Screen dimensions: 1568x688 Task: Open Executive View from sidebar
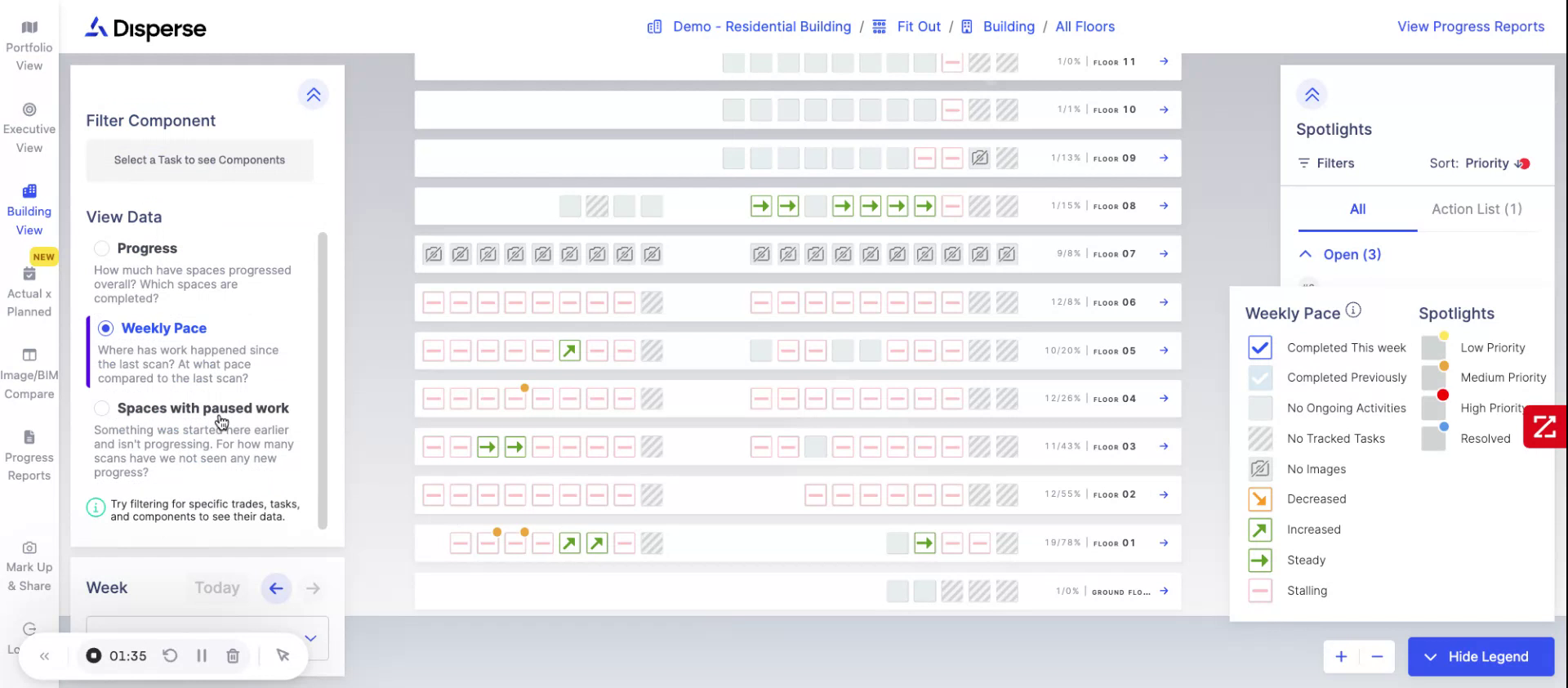point(29,127)
